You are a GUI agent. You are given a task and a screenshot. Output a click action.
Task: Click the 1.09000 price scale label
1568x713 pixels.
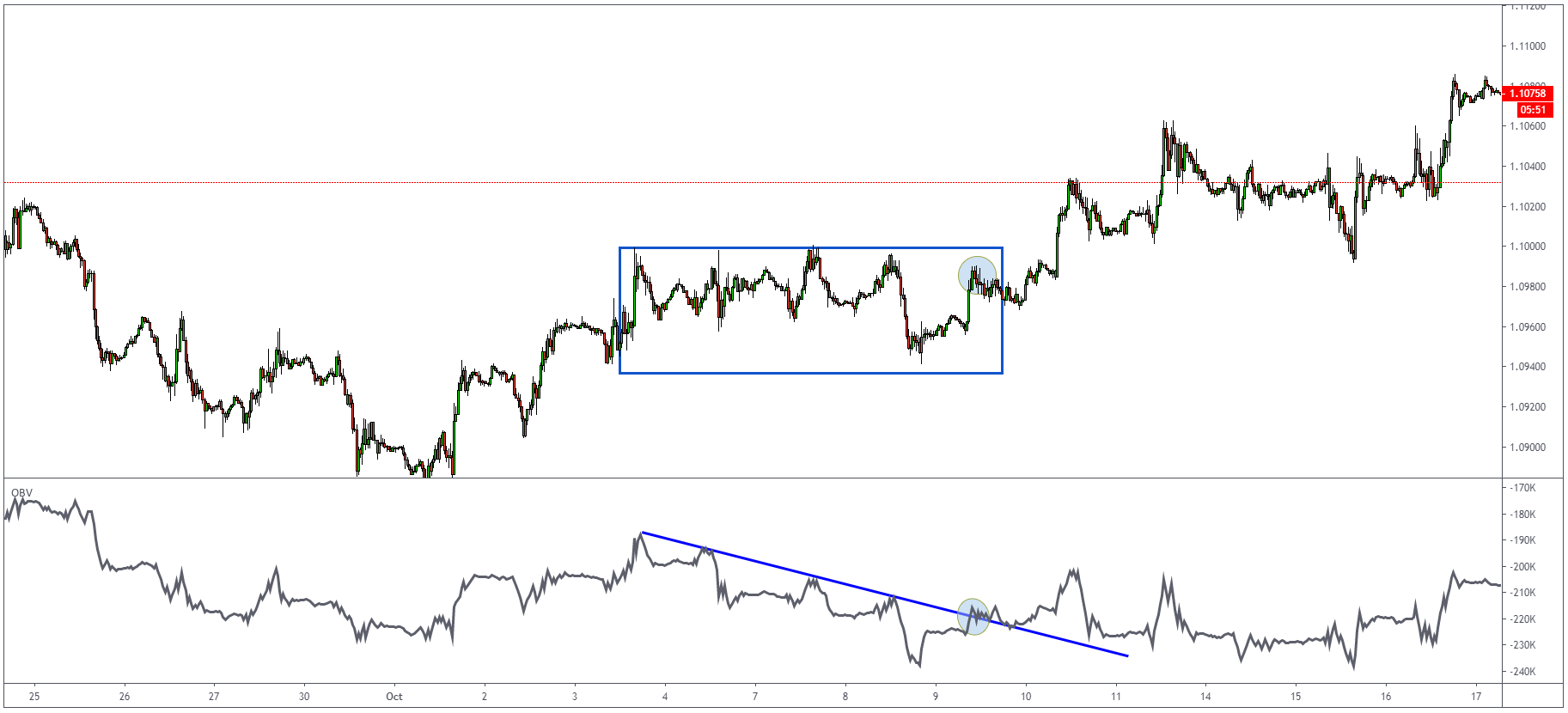tap(1528, 448)
